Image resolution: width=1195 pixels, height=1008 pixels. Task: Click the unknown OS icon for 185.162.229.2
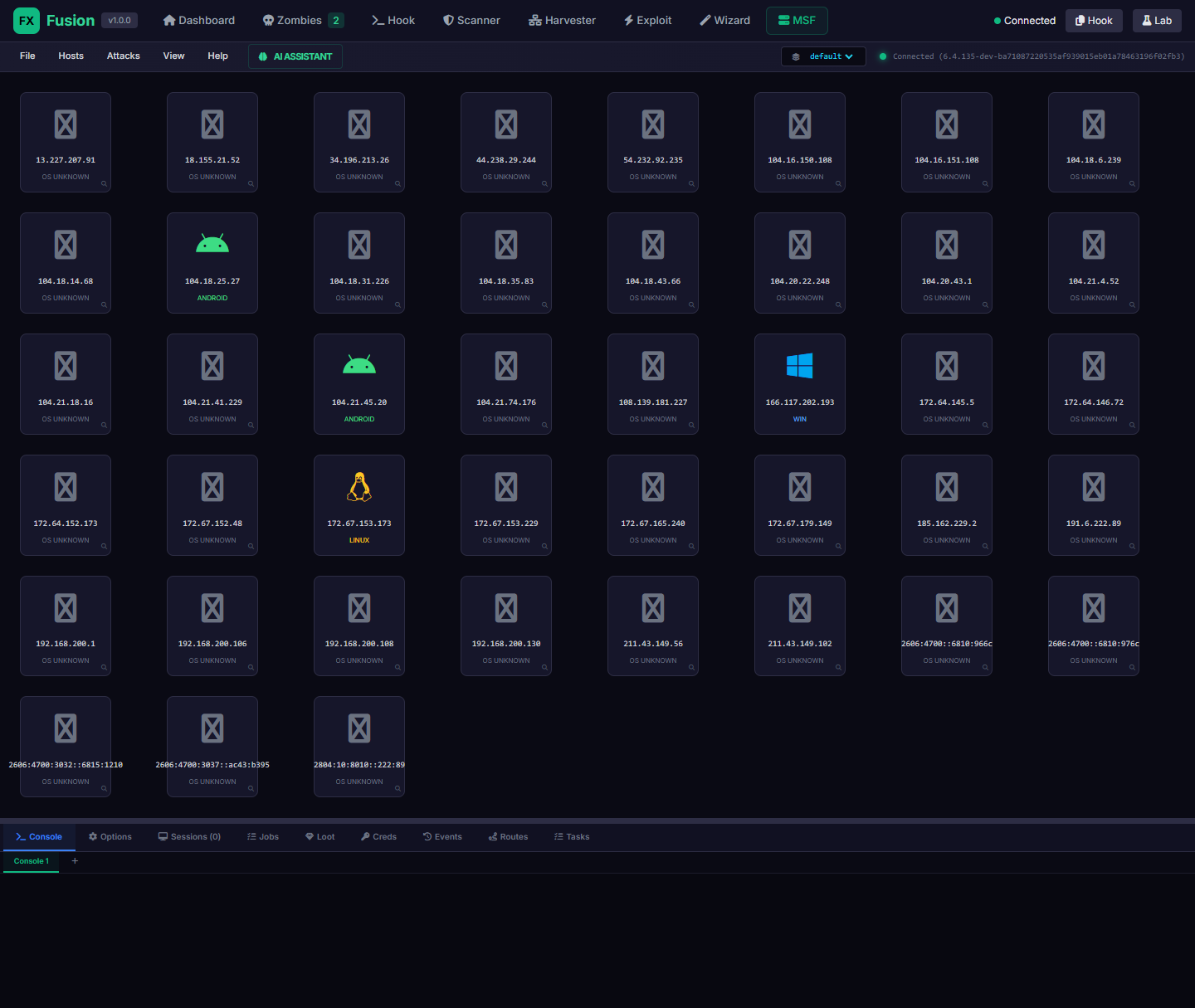947,487
